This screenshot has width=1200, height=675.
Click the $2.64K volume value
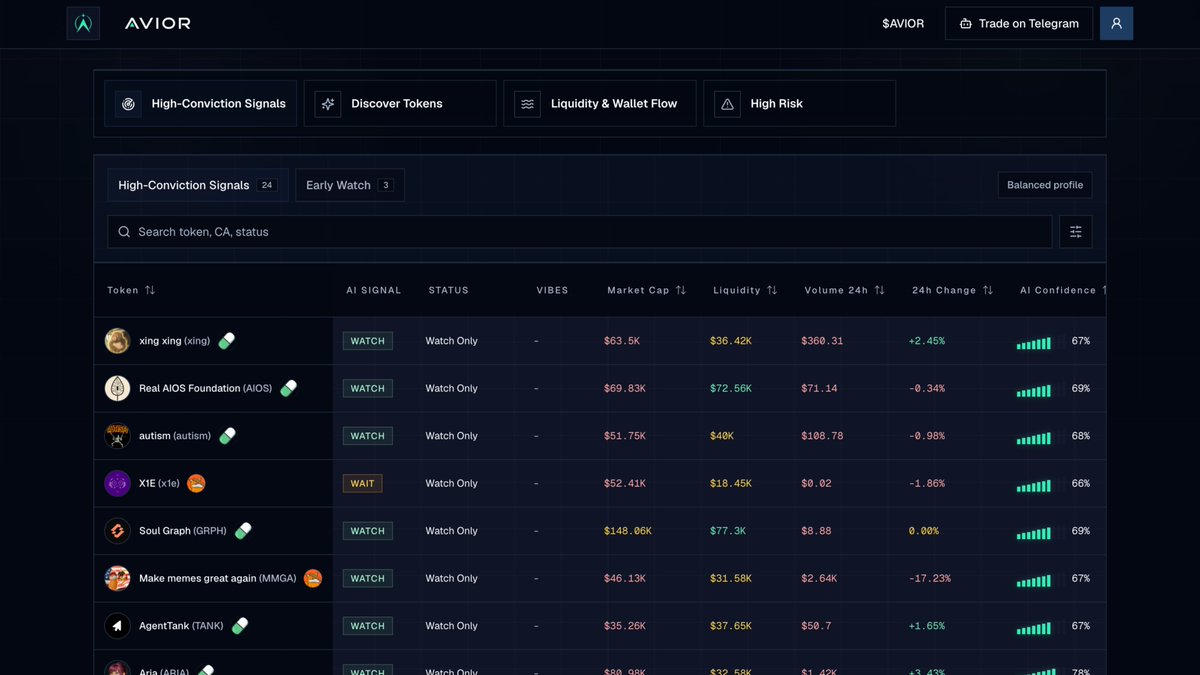pos(819,578)
